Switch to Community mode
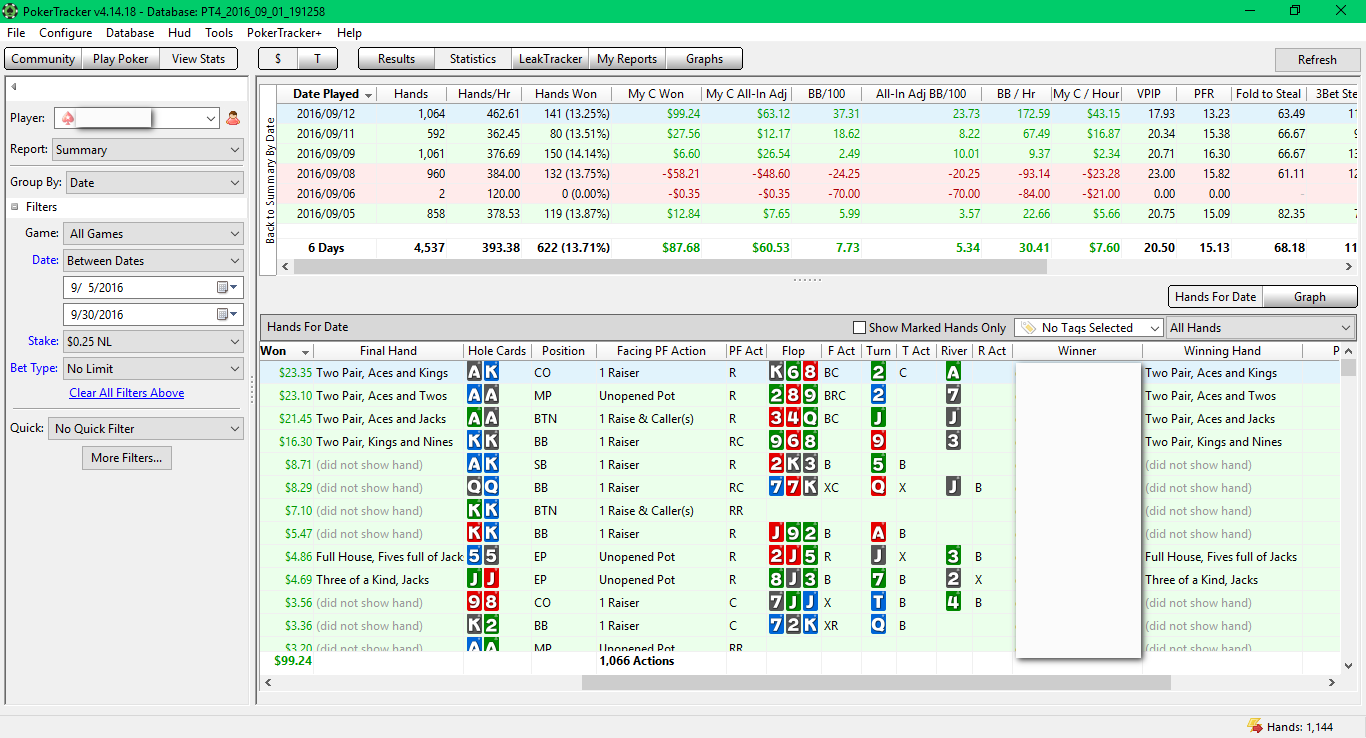This screenshot has width=1366, height=738. click(x=43, y=59)
